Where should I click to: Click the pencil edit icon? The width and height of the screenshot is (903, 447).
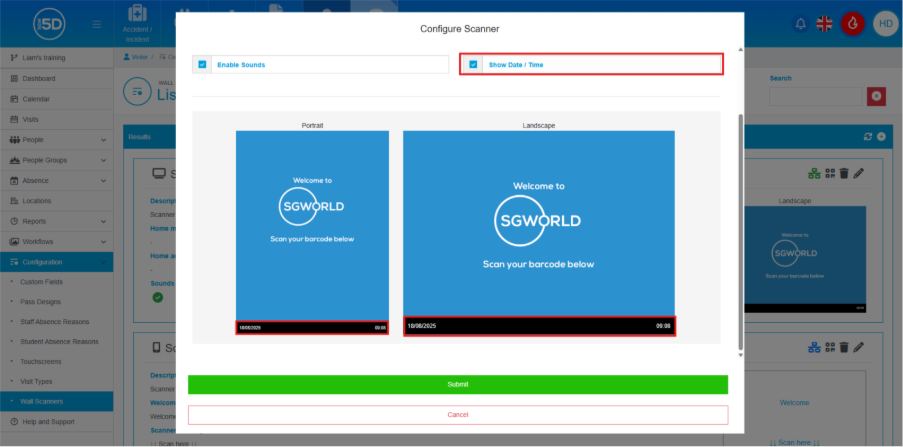tap(859, 173)
